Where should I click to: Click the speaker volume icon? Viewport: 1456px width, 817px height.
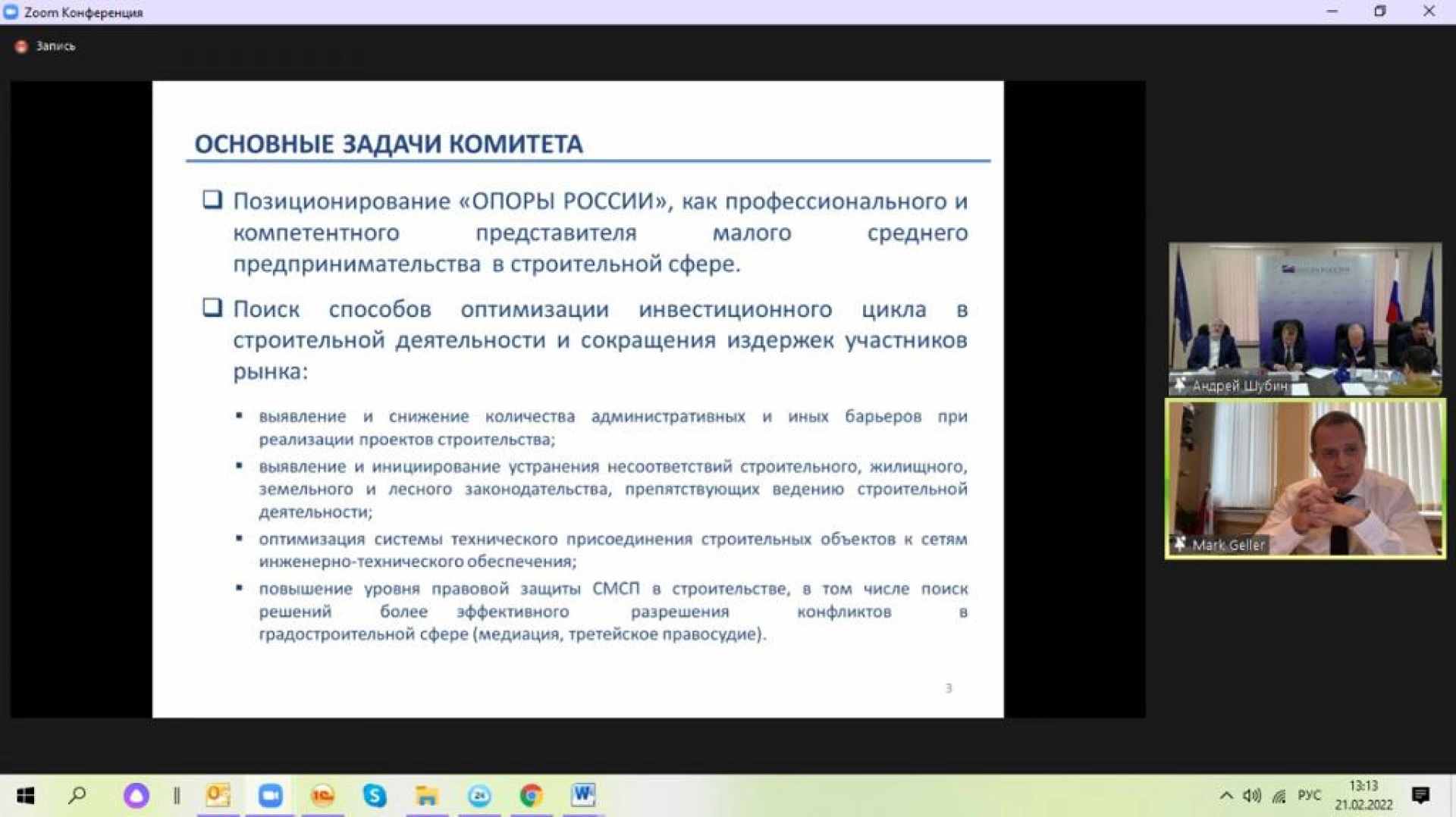pyautogui.click(x=1251, y=795)
